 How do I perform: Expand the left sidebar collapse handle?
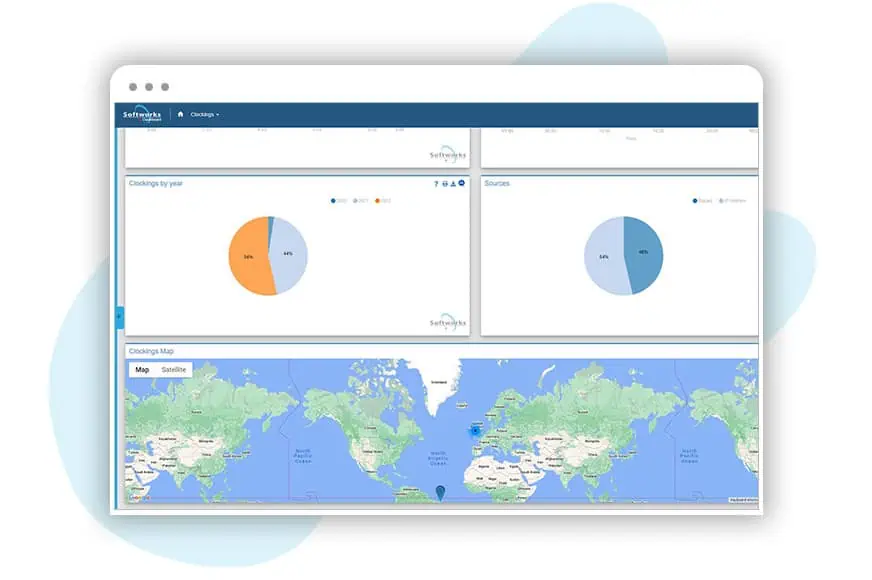[120, 316]
